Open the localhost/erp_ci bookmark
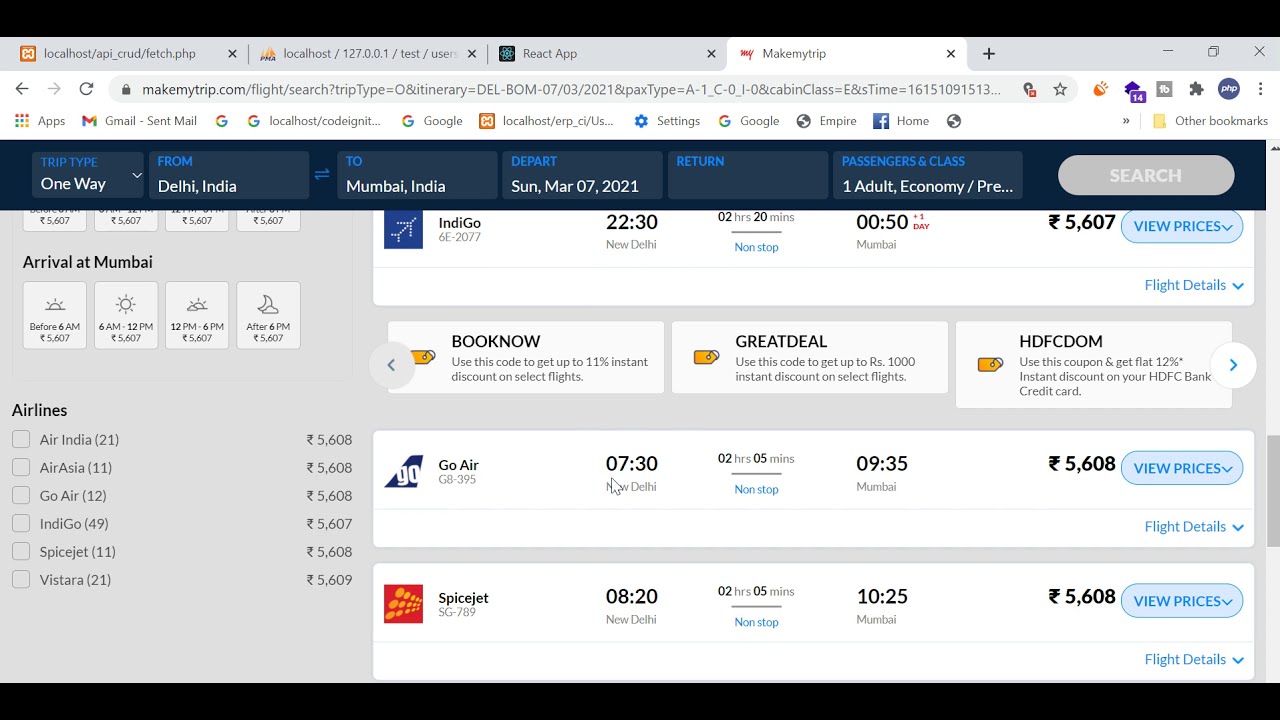This screenshot has width=1280, height=720. [x=546, y=121]
